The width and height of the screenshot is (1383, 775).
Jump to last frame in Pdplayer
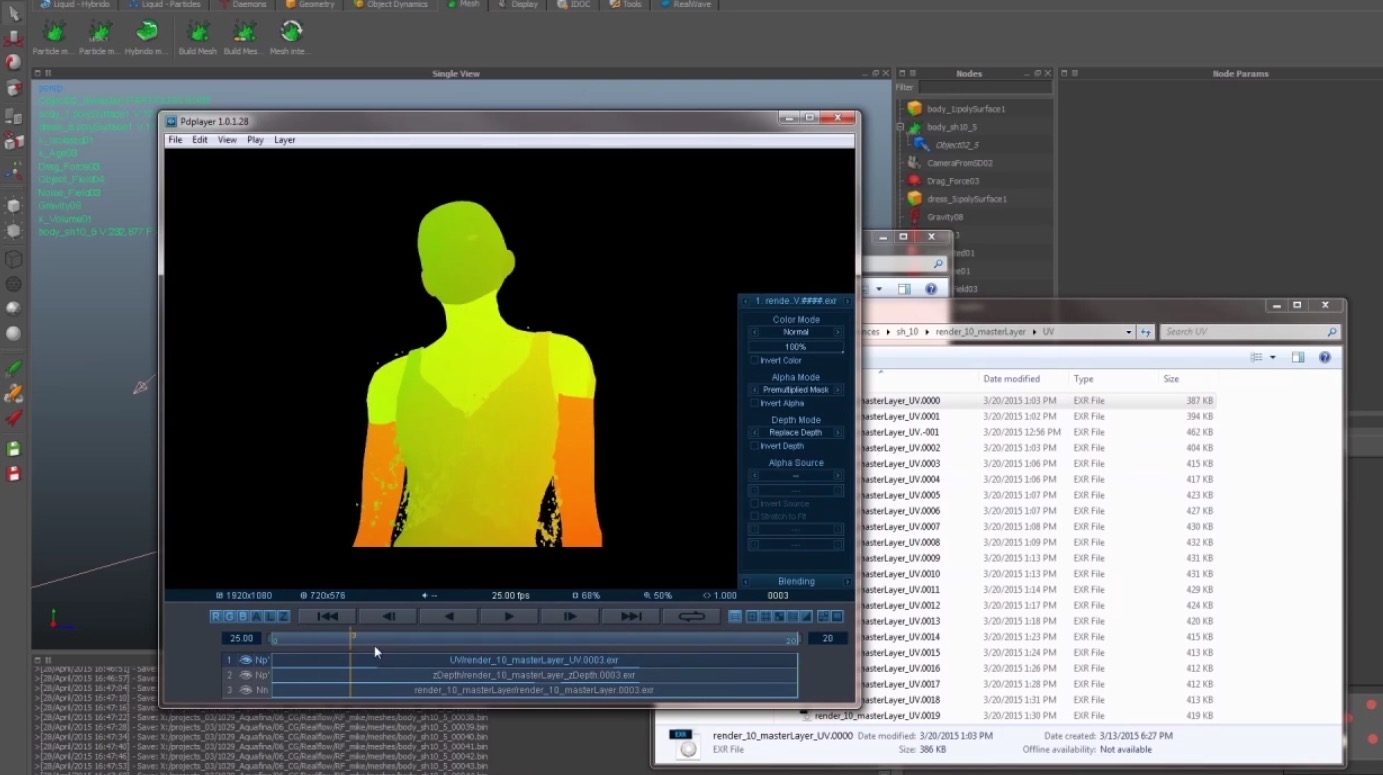pos(630,617)
